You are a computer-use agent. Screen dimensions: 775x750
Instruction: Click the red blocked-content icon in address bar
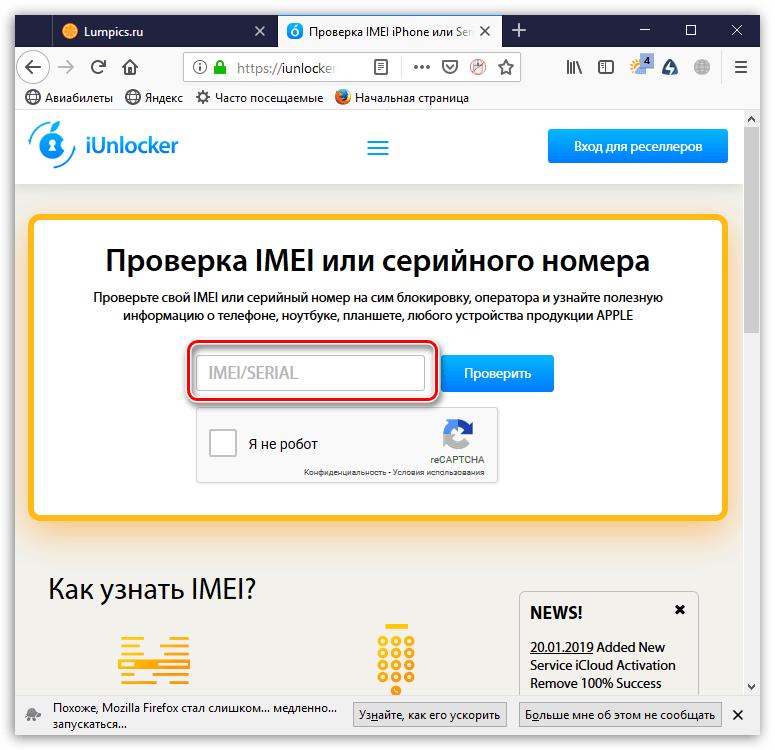[x=478, y=67]
